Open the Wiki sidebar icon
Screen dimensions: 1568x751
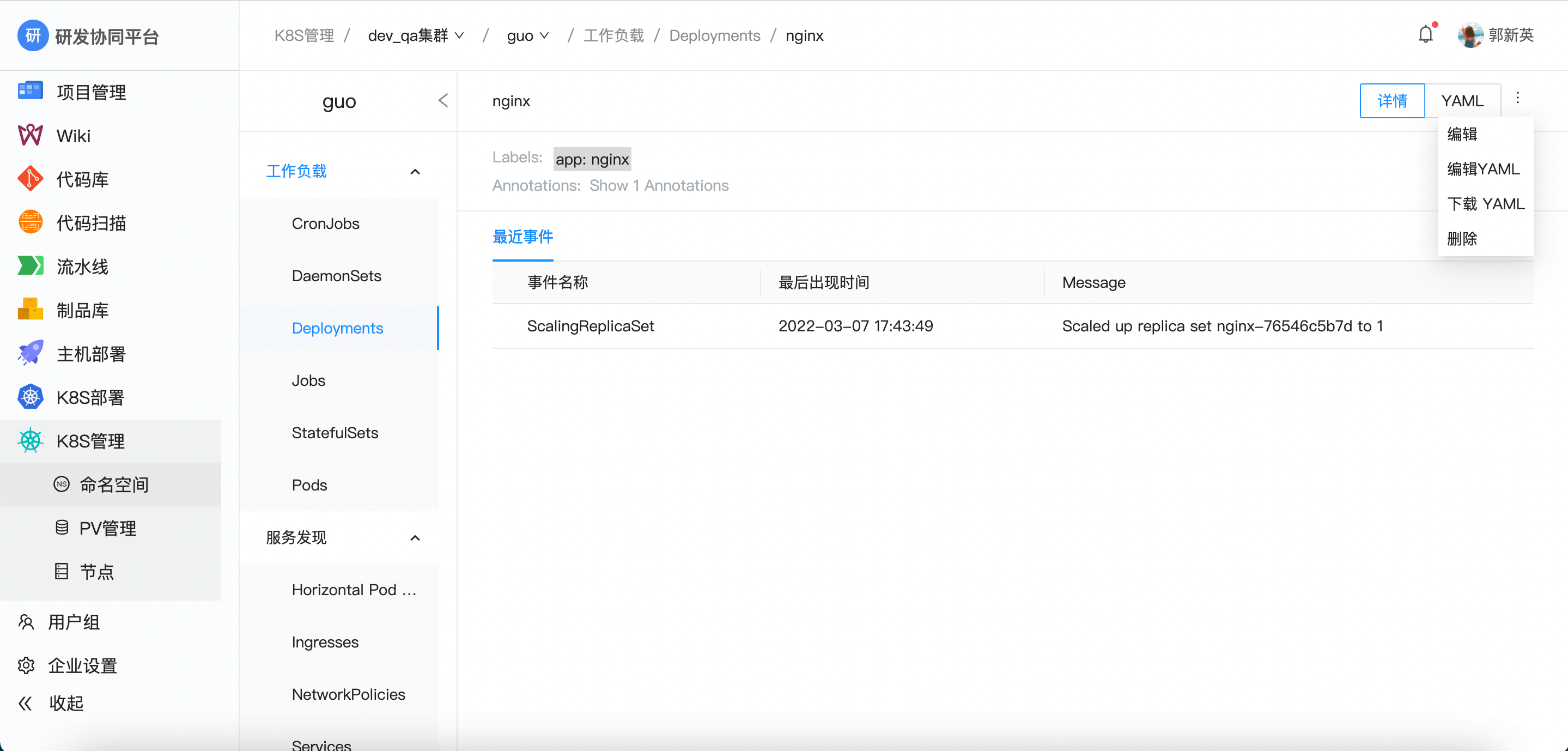pos(30,135)
